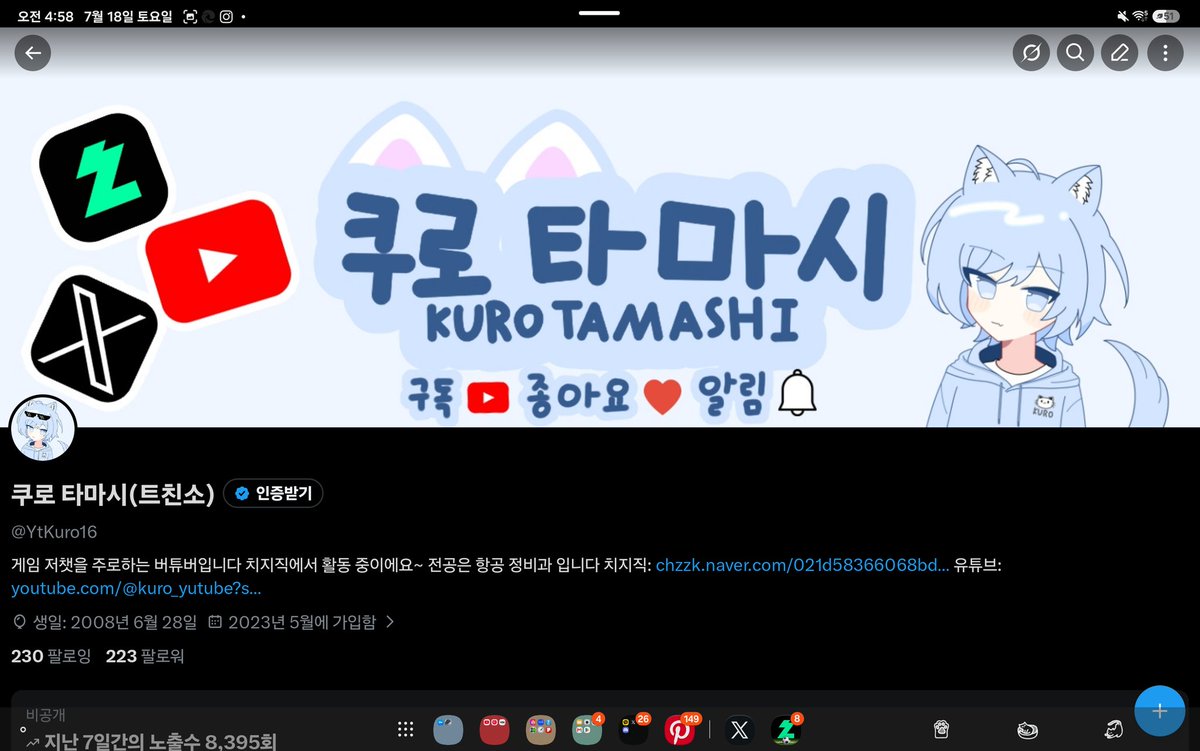Image resolution: width=1200 pixels, height=751 pixels.
Task: Open the red app folder in taskbar
Action: coord(494,730)
